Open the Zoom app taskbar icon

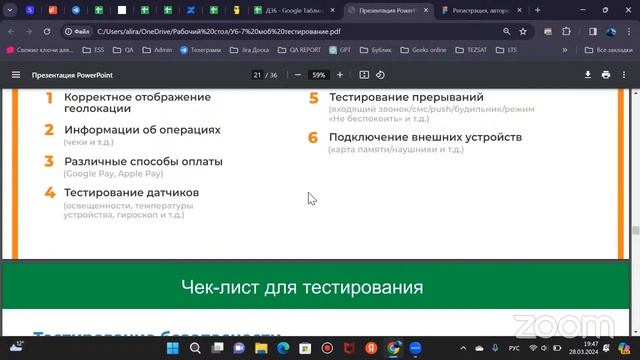click(x=415, y=348)
